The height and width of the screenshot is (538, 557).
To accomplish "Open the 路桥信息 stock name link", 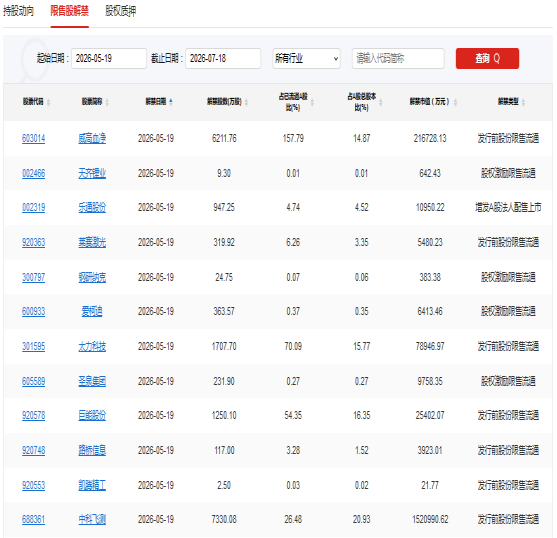I will (92, 450).
